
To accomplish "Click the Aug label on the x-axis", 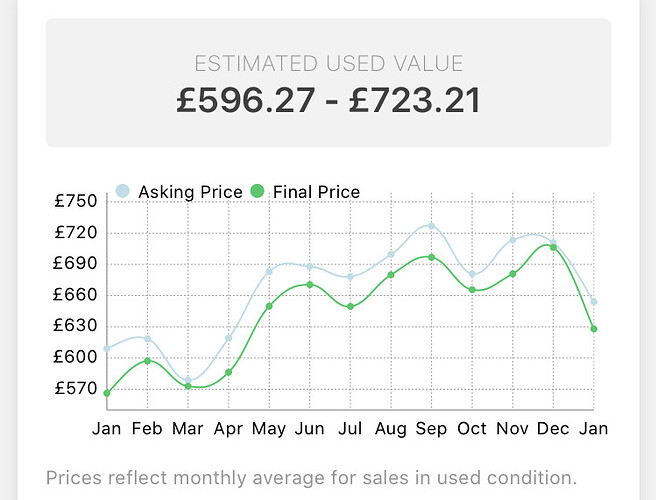I will 391,428.
